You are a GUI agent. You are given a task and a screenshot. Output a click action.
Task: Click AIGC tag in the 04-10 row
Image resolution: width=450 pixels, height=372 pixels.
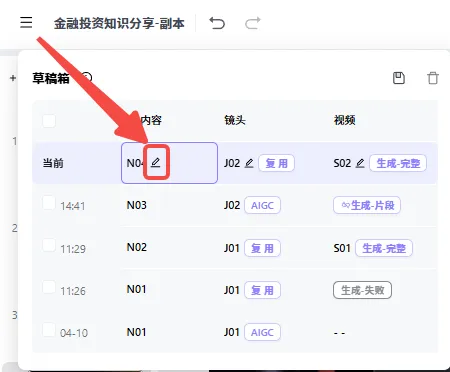(262, 332)
